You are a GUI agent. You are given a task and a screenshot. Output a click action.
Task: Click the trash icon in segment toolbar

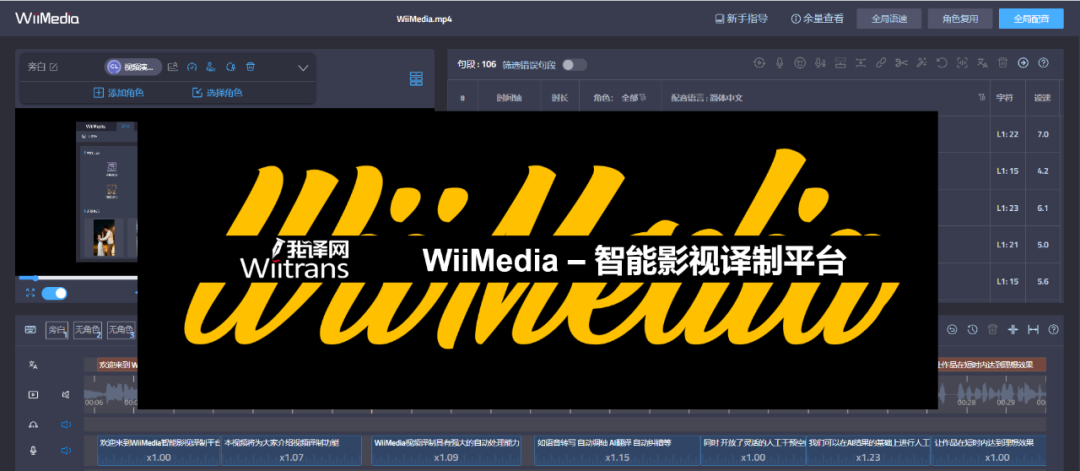click(x=1004, y=63)
